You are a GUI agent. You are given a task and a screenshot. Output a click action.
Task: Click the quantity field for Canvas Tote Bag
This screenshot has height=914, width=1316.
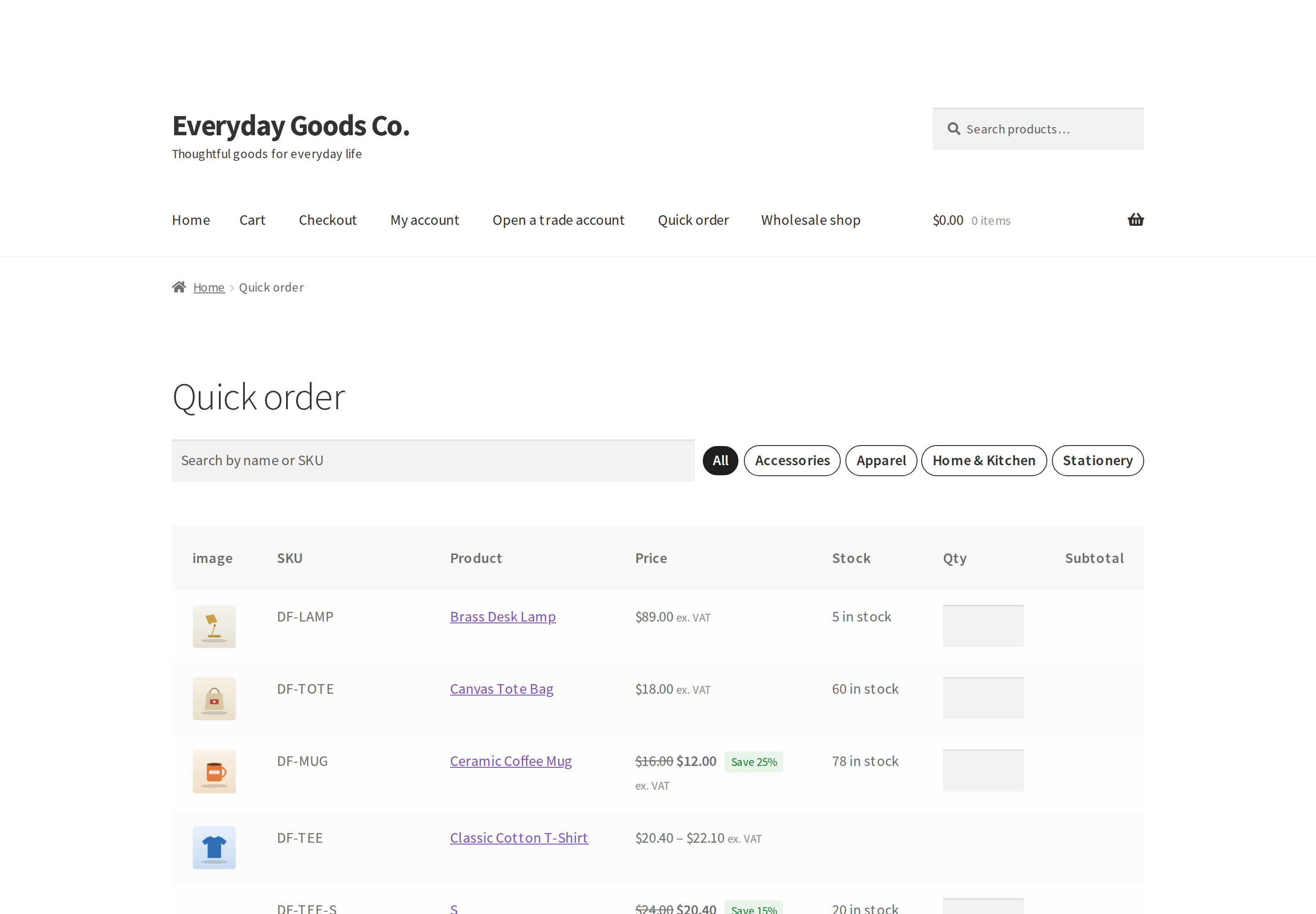tap(983, 698)
